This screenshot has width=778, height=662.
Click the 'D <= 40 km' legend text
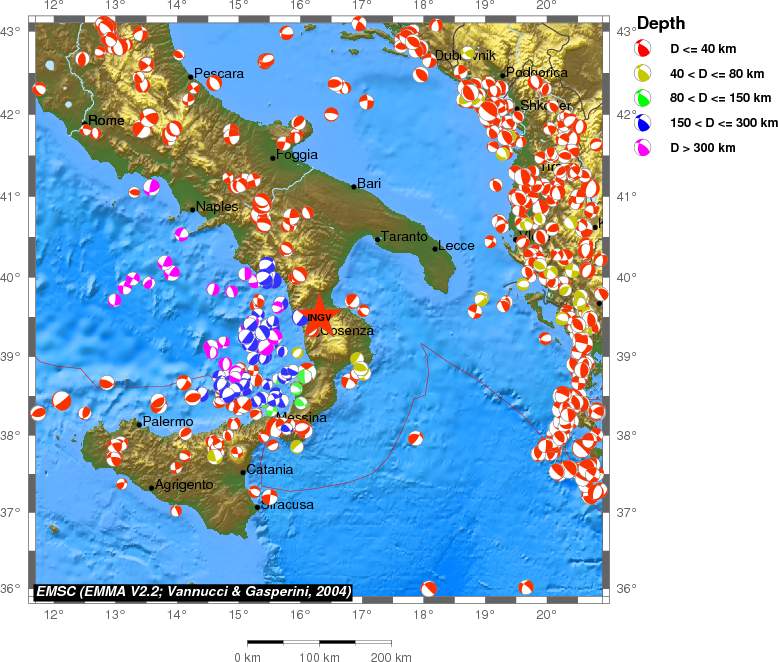pyautogui.click(x=703, y=49)
